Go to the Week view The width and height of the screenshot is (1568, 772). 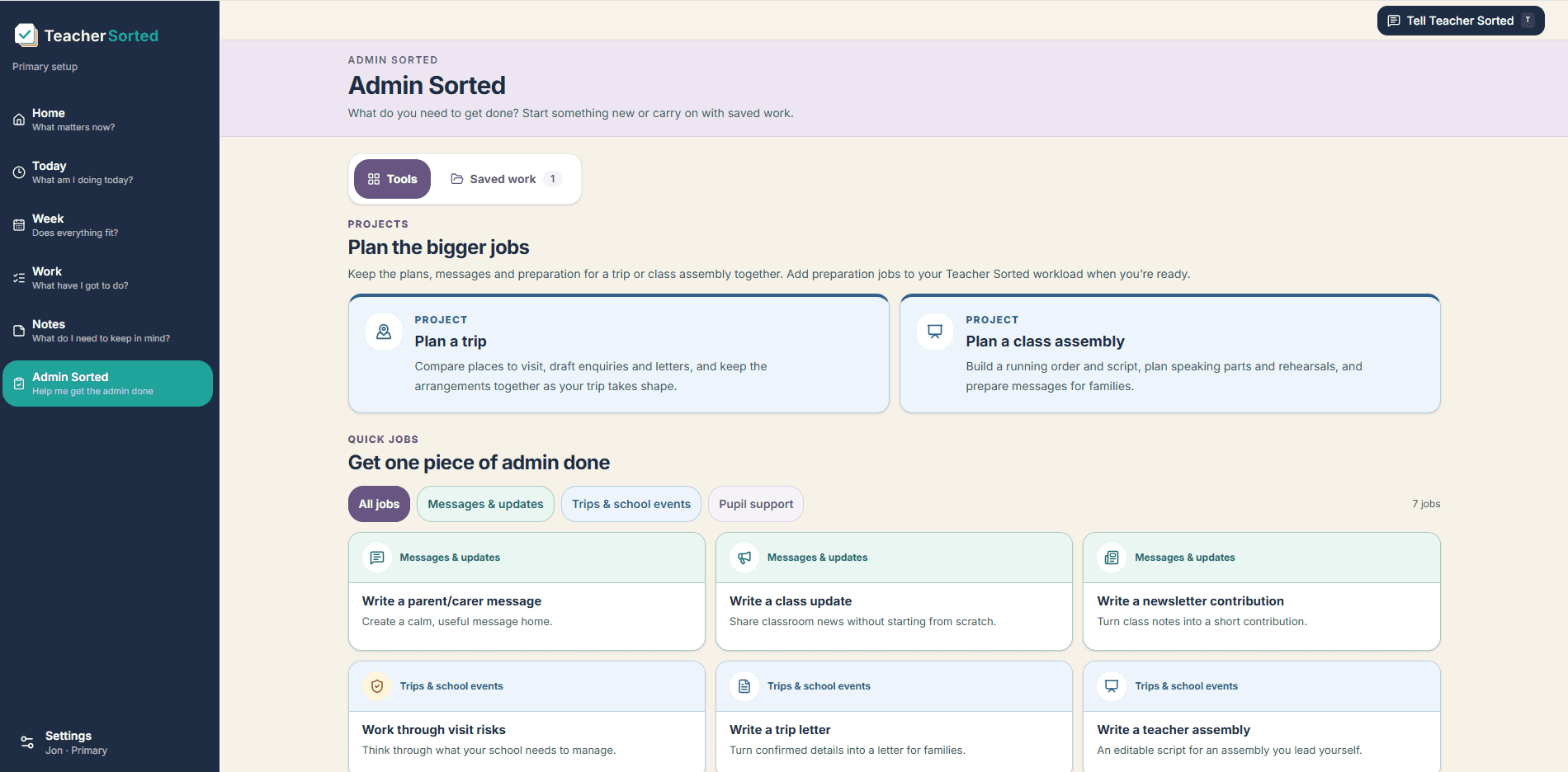[x=108, y=225]
